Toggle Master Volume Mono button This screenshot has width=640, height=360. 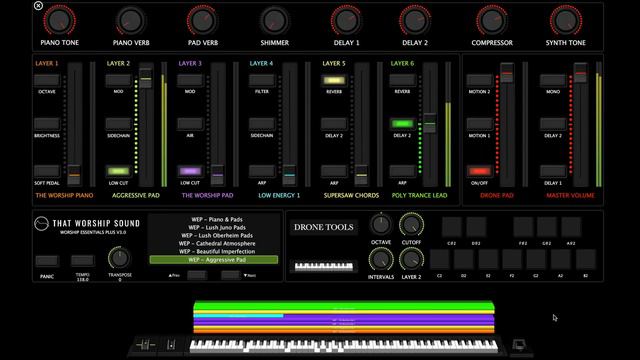tap(553, 80)
